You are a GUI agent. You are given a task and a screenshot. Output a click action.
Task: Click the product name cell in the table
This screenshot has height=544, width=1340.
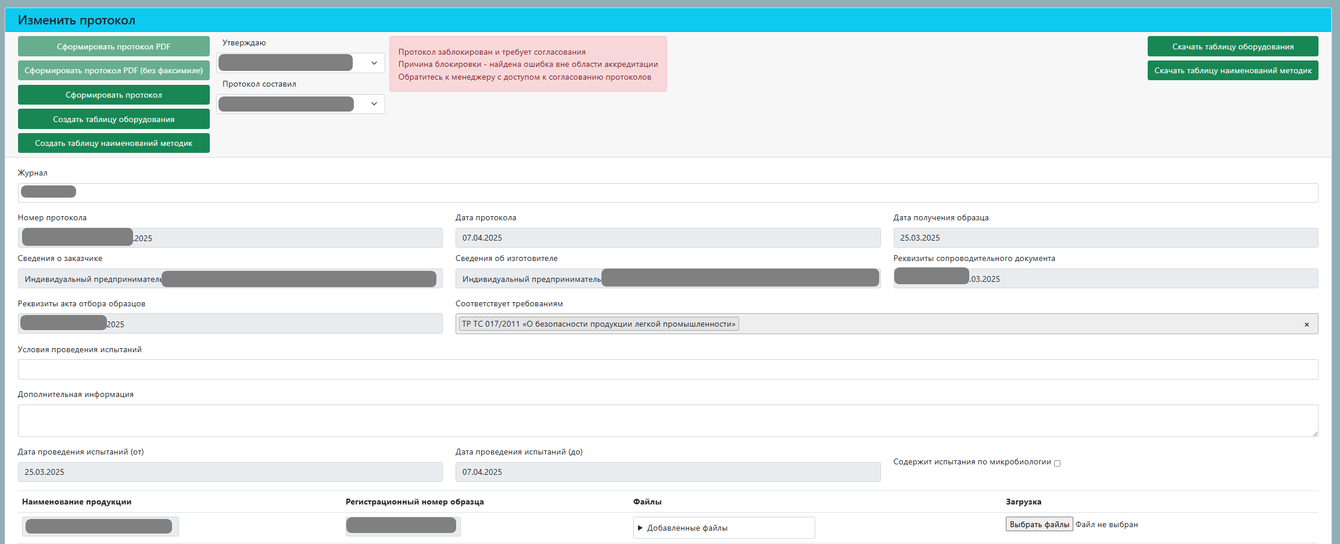click(x=100, y=527)
